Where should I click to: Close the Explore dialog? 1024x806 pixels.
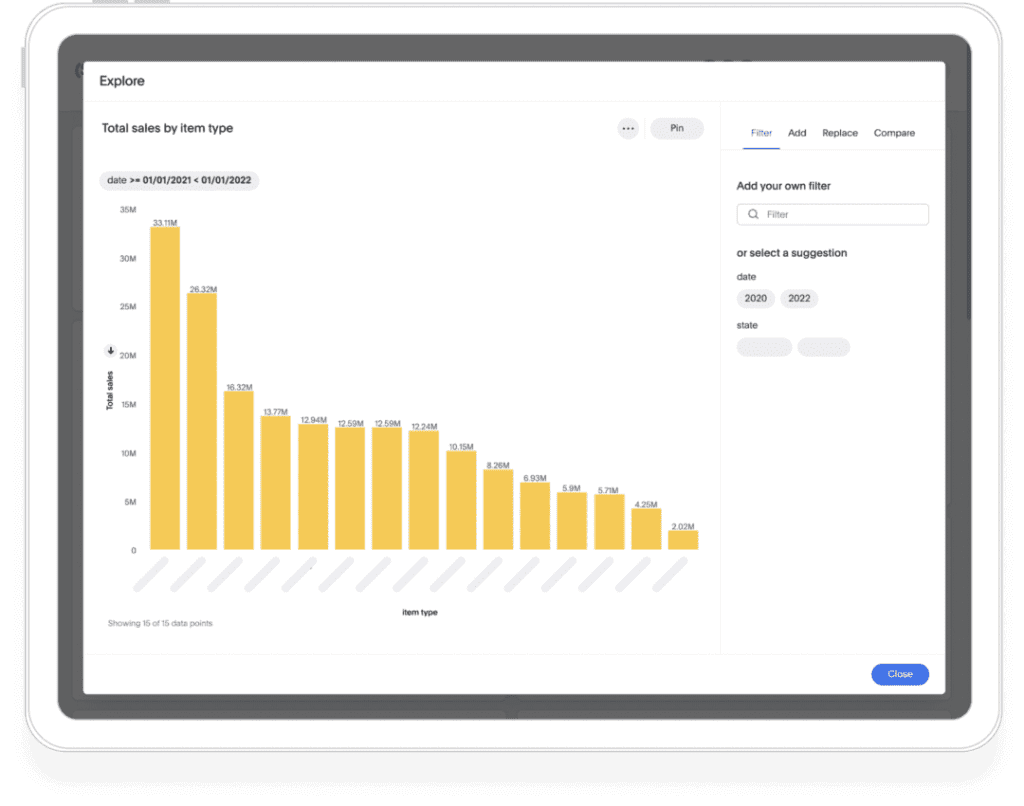pyautogui.click(x=899, y=674)
